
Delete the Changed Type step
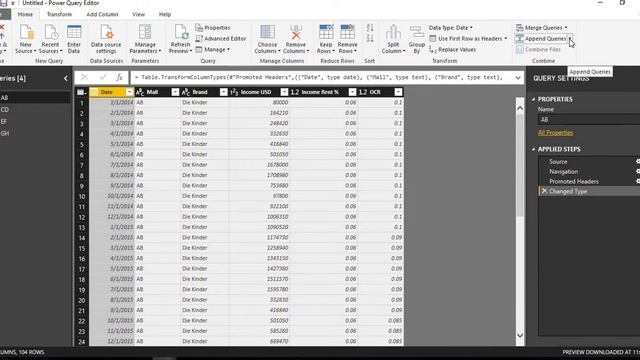[x=544, y=191]
